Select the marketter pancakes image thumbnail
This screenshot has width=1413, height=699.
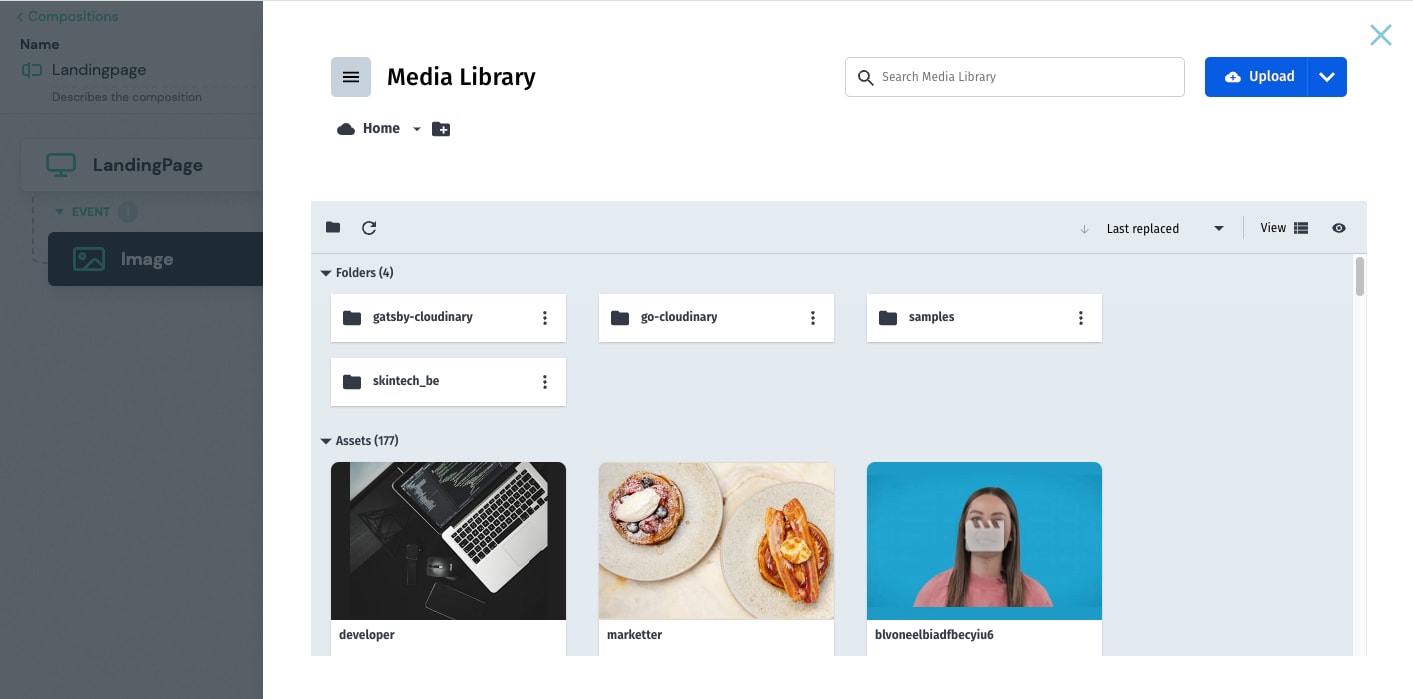(x=716, y=541)
